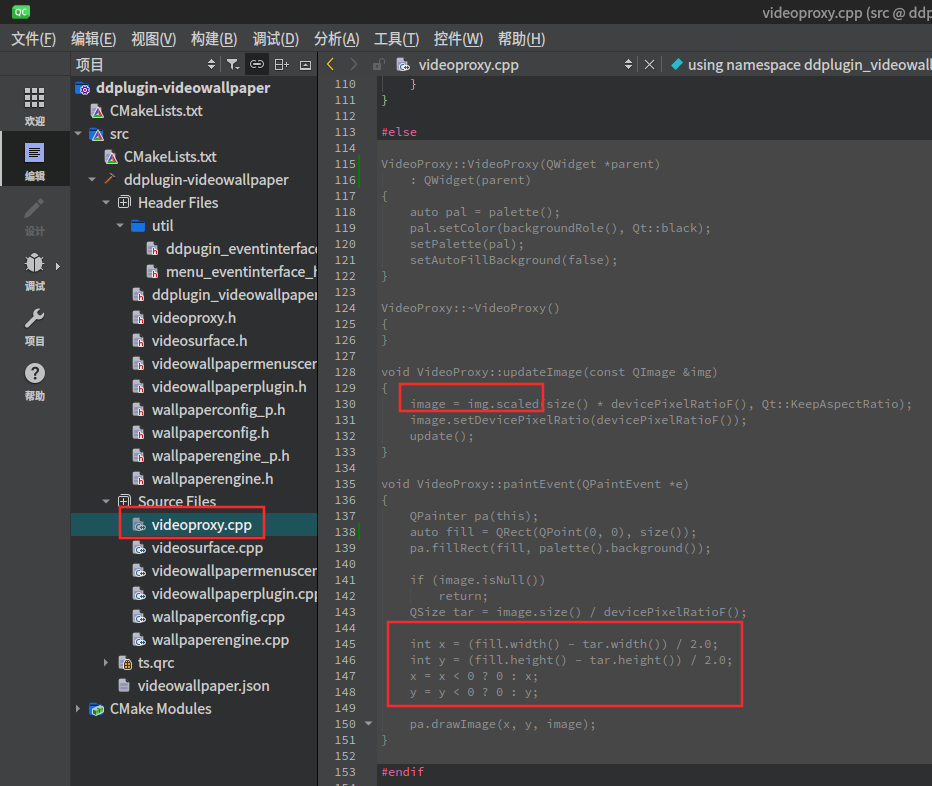Screen dimensions: 932x786
Task: Collapse the util folder
Action: pyautogui.click(x=119, y=226)
